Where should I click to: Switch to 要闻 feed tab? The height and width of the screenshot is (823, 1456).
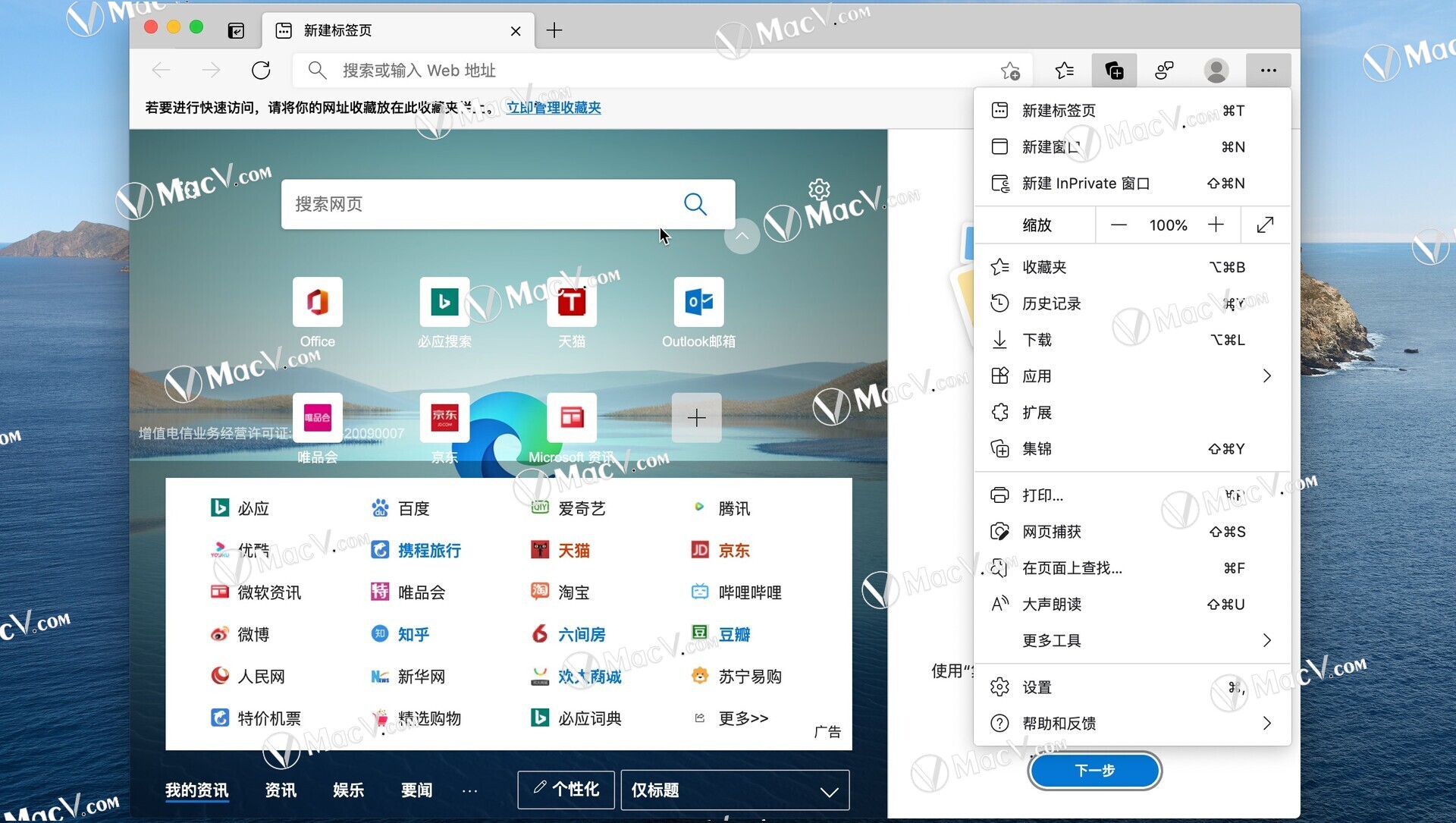click(416, 790)
